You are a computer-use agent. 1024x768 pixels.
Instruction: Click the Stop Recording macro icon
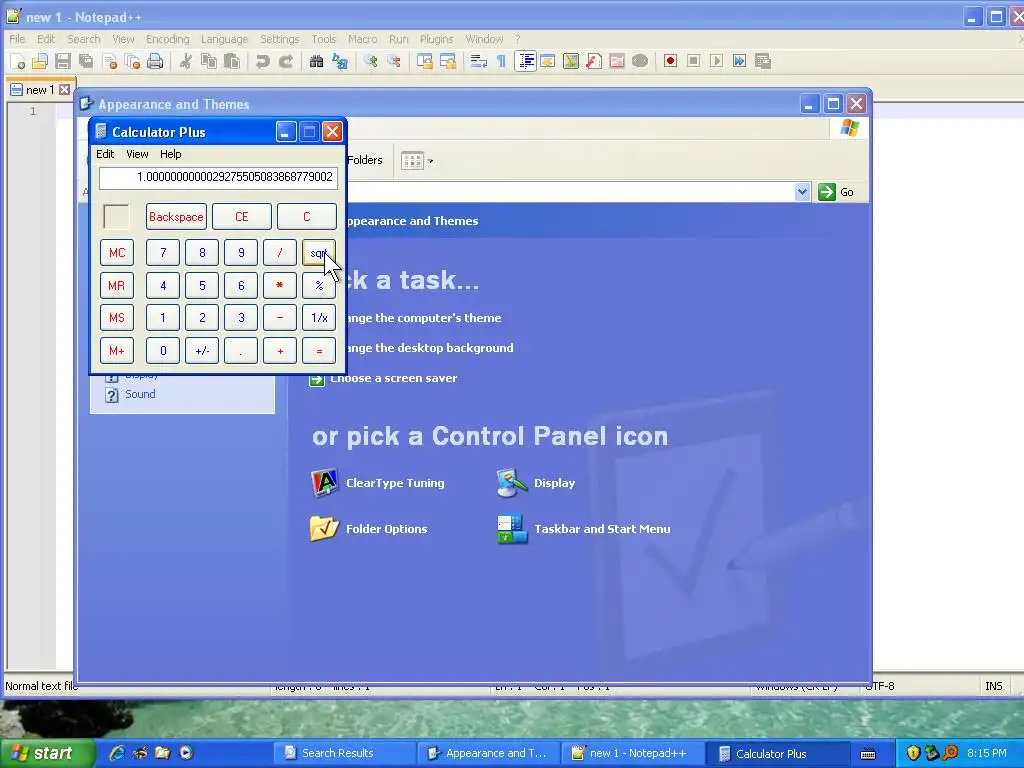click(x=694, y=61)
